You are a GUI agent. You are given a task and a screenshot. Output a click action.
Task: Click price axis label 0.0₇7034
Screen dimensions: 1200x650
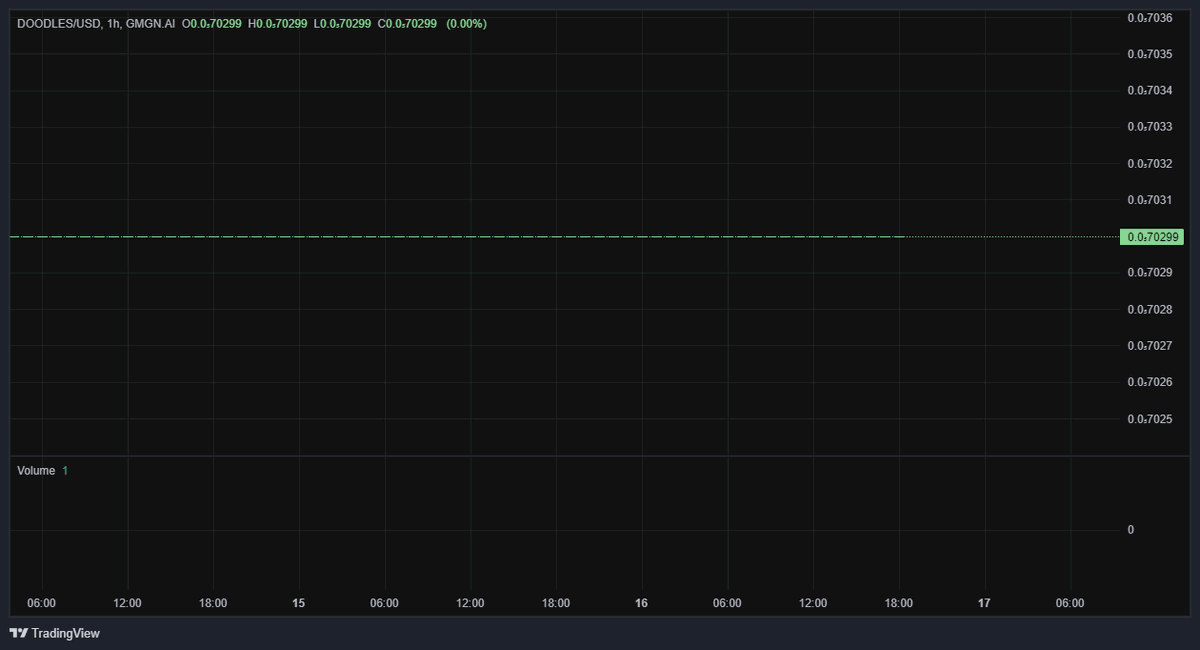pyautogui.click(x=1150, y=90)
